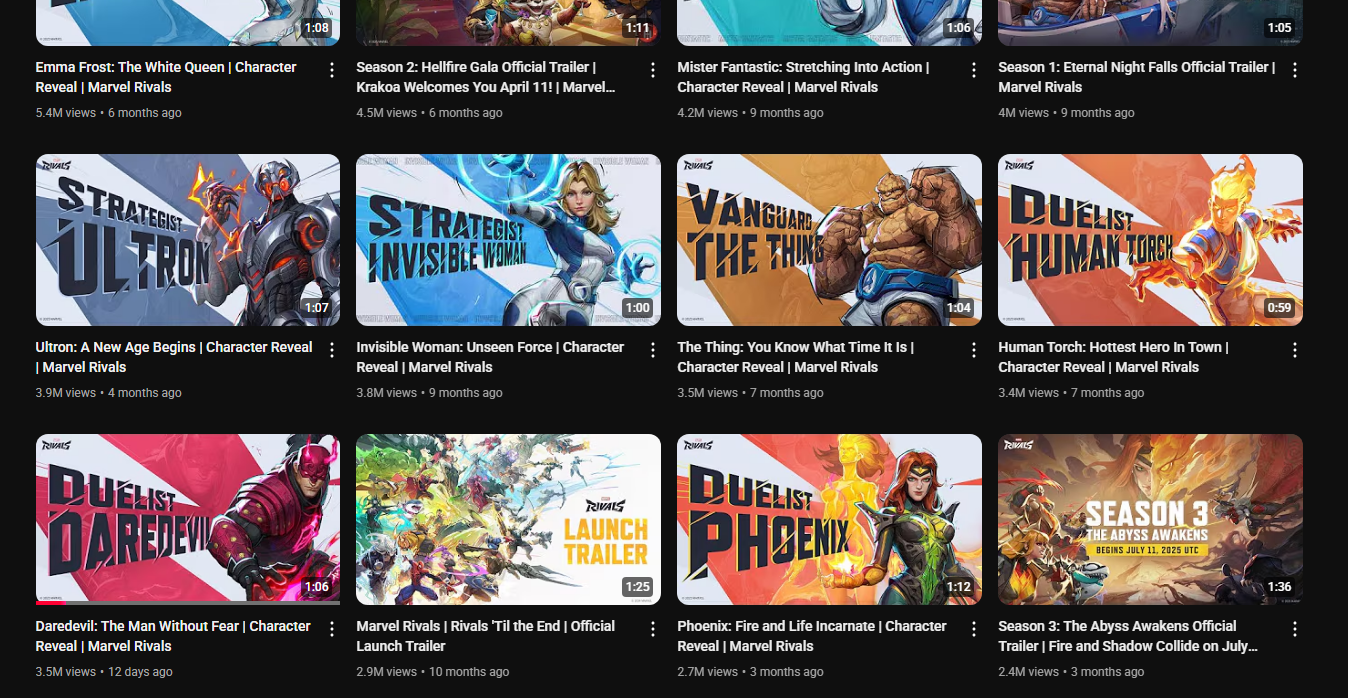Click '5.4M views • 6 months ago' text
This screenshot has width=1348, height=698.
109,113
